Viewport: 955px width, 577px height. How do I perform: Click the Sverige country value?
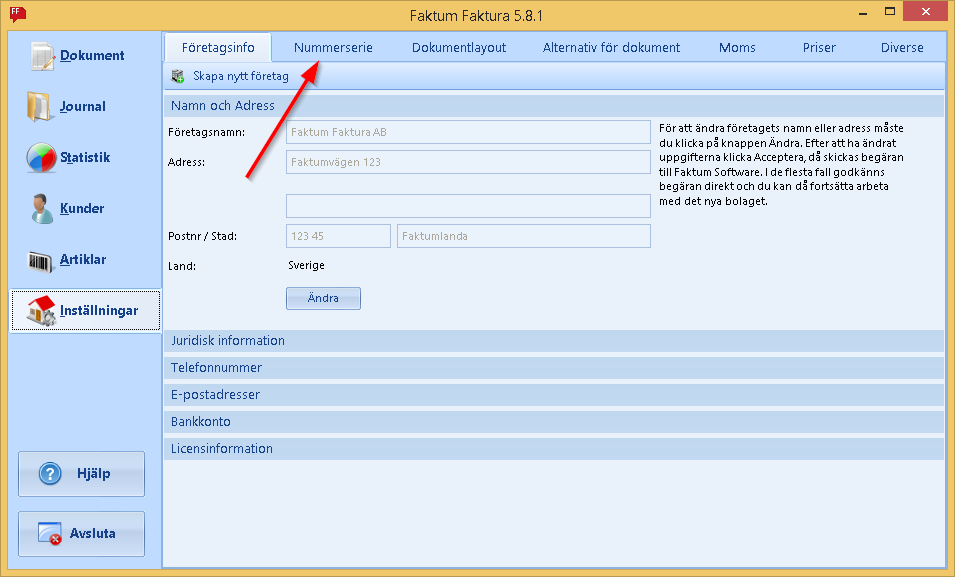[306, 266]
